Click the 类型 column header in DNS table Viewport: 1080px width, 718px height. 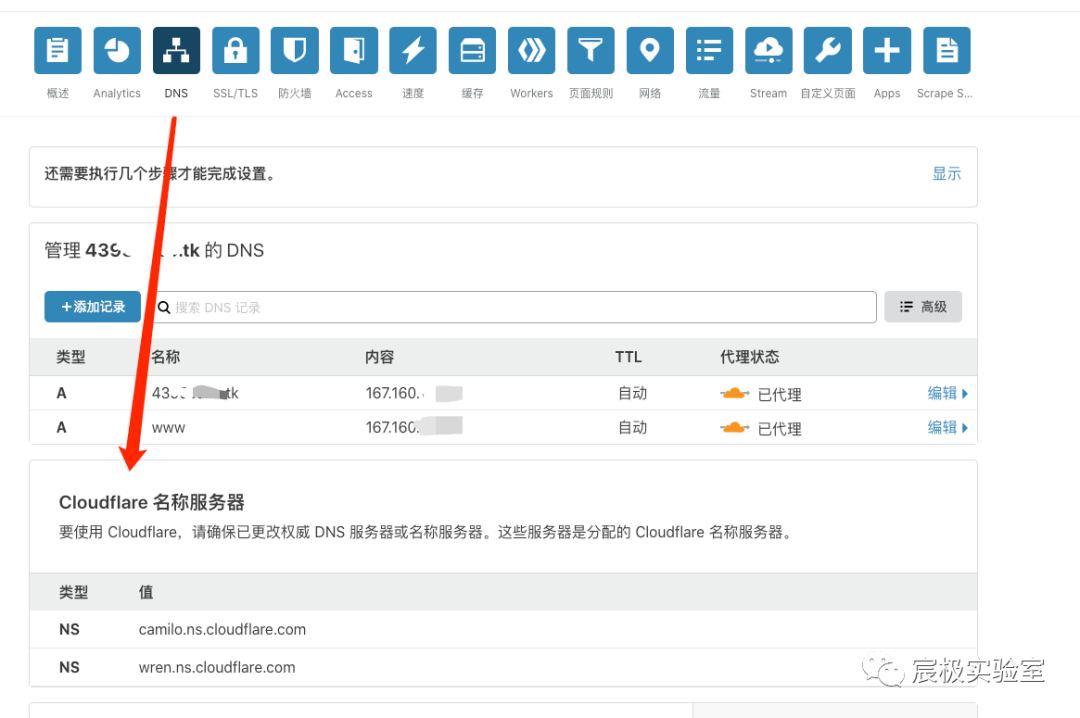pyautogui.click(x=71, y=357)
